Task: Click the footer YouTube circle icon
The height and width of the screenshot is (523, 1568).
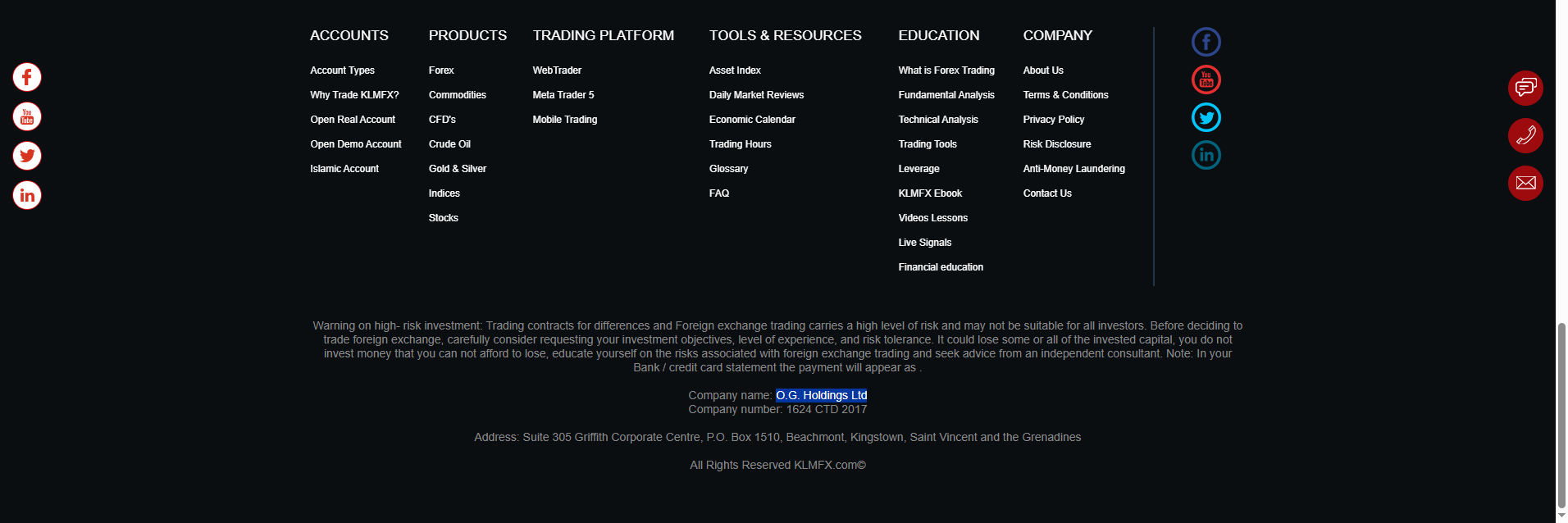Action: tap(1206, 80)
